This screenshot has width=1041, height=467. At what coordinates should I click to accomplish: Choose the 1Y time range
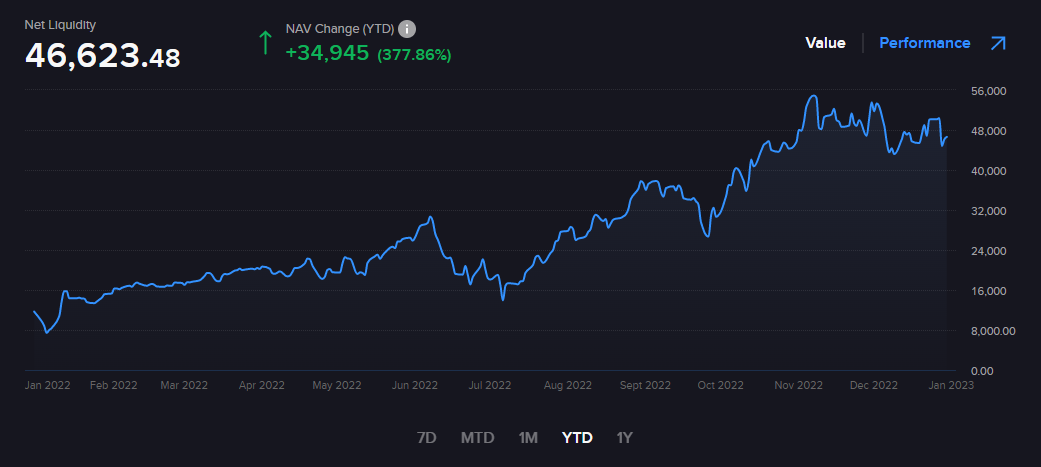point(625,437)
